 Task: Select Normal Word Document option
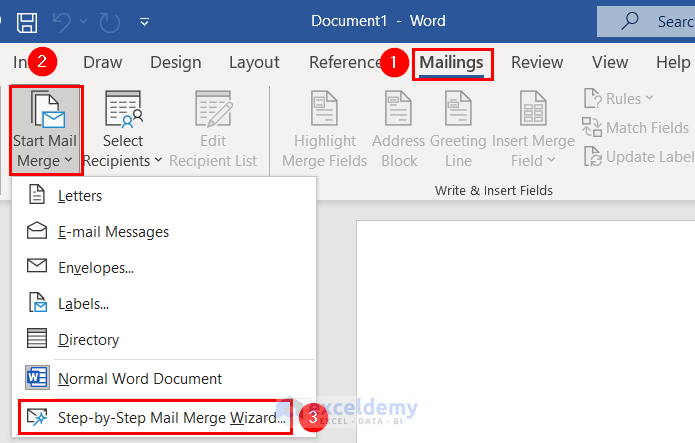tap(164, 378)
